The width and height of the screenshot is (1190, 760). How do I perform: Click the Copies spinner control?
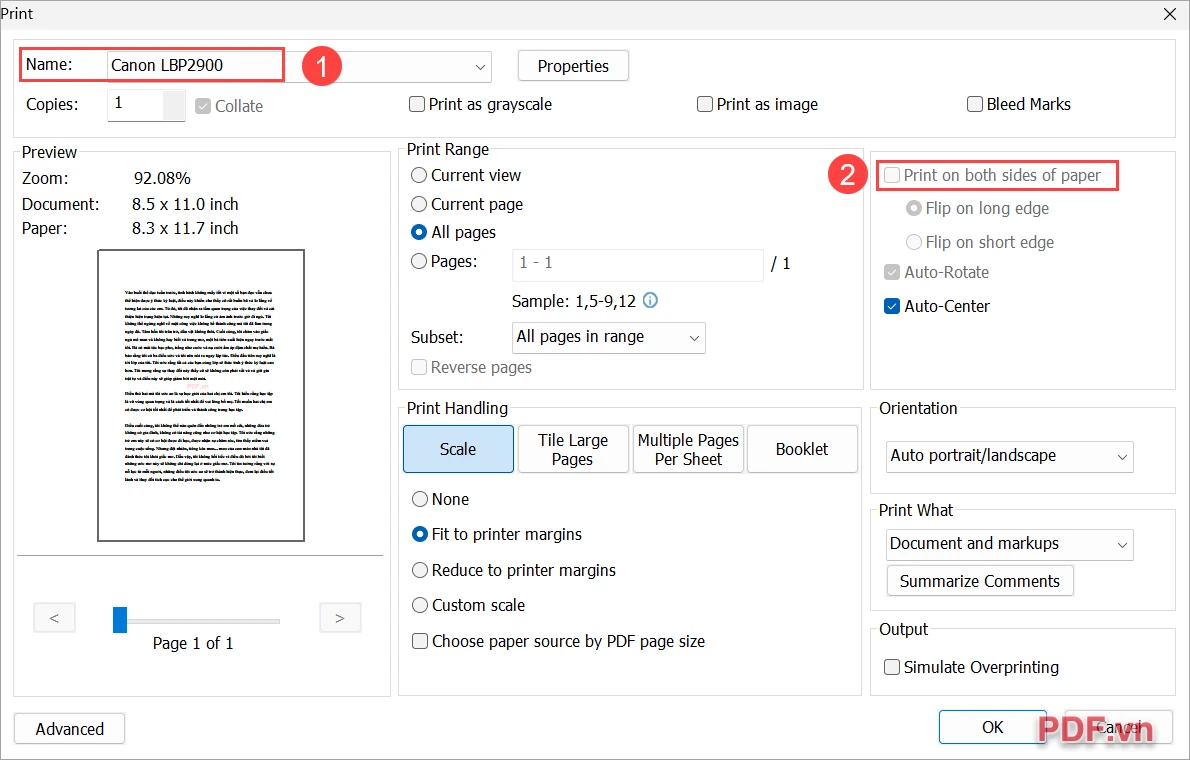click(x=175, y=105)
